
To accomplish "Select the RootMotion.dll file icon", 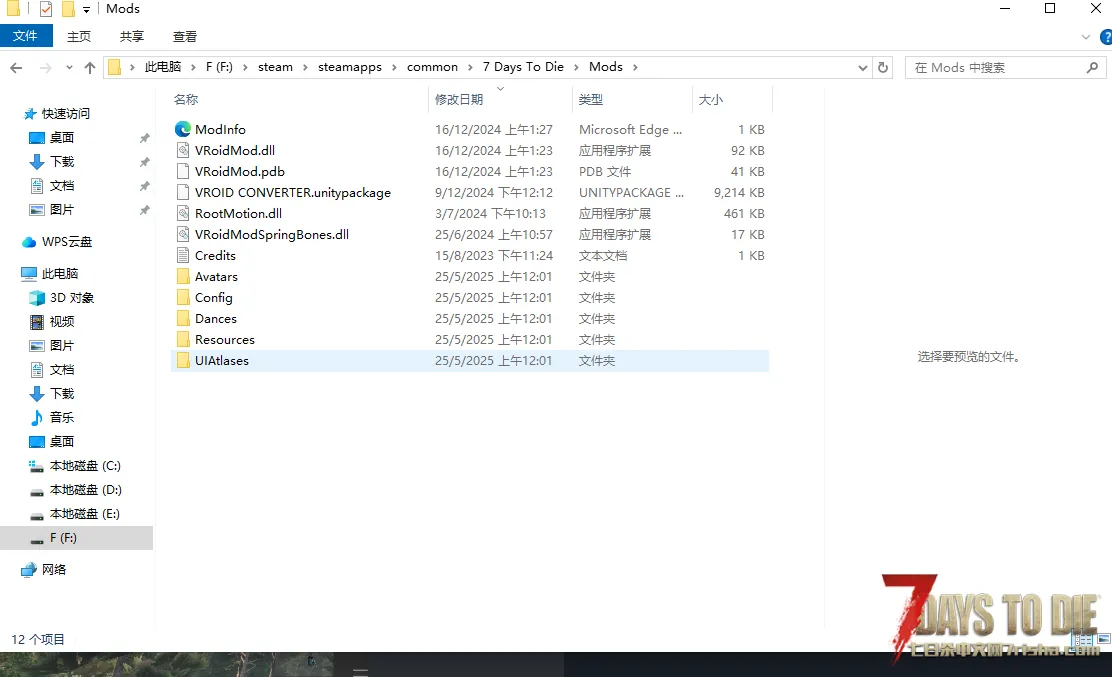I will pos(183,213).
